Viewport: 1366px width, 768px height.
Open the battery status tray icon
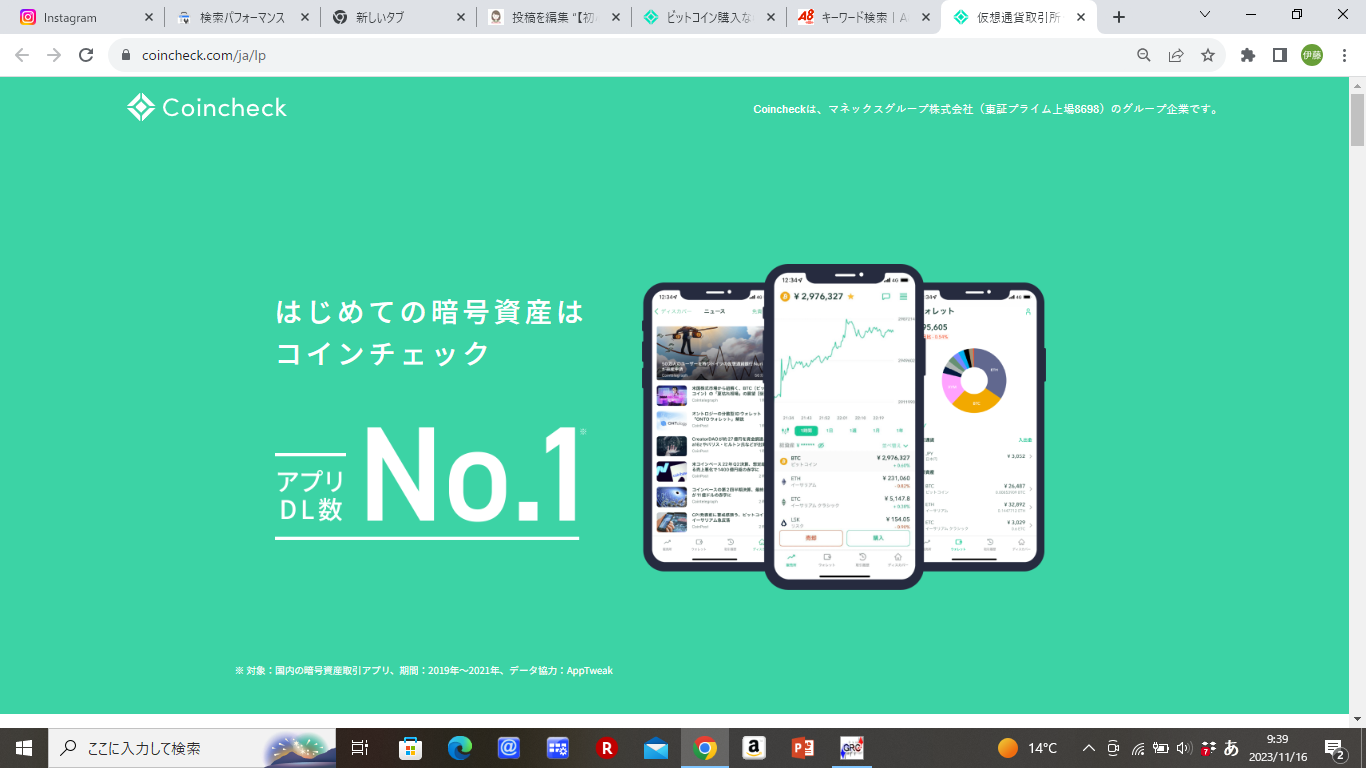[x=1161, y=748]
